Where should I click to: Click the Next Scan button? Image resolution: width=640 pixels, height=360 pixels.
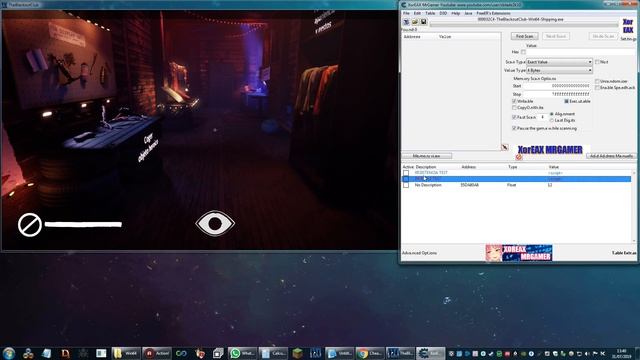(x=556, y=36)
